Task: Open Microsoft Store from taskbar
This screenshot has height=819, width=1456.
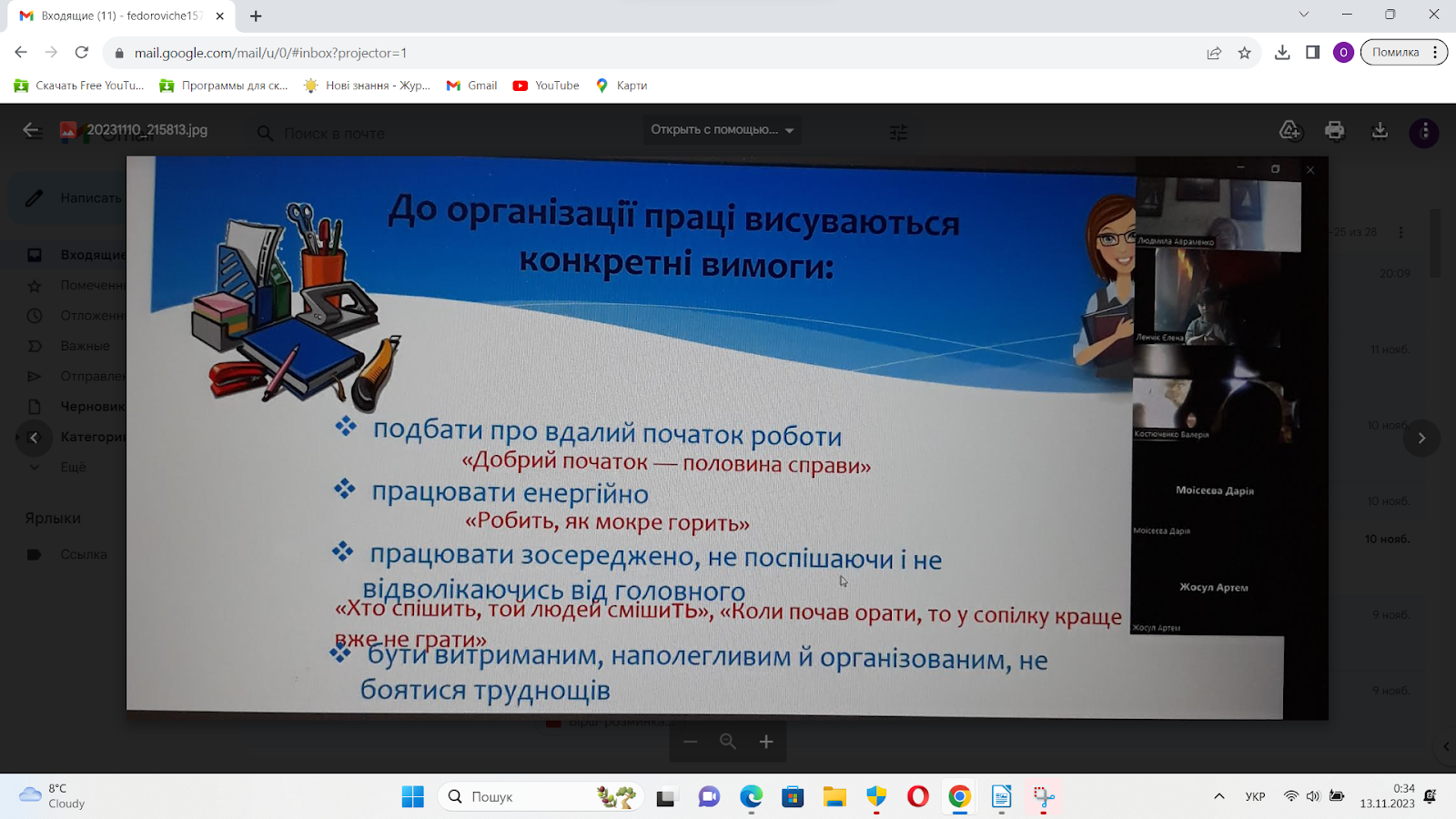Action: 793,797
